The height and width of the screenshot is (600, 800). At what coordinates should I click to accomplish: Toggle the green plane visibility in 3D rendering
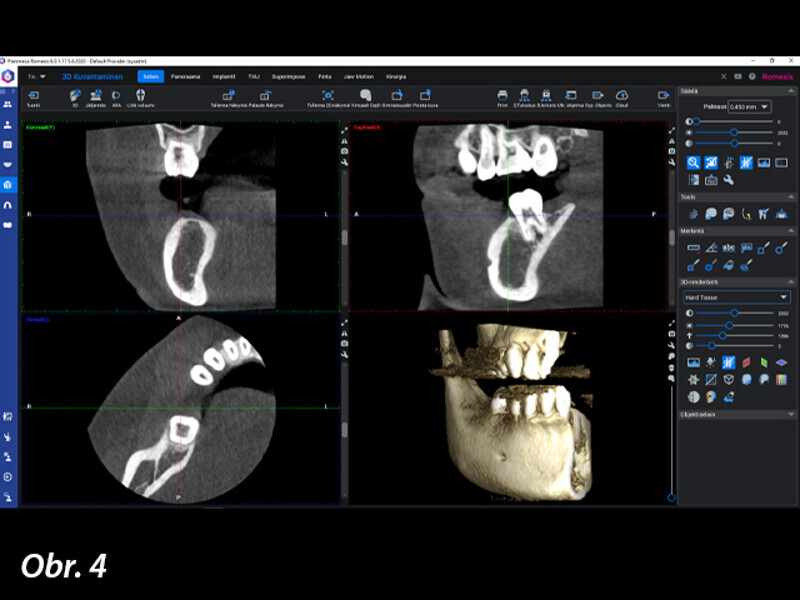(764, 362)
